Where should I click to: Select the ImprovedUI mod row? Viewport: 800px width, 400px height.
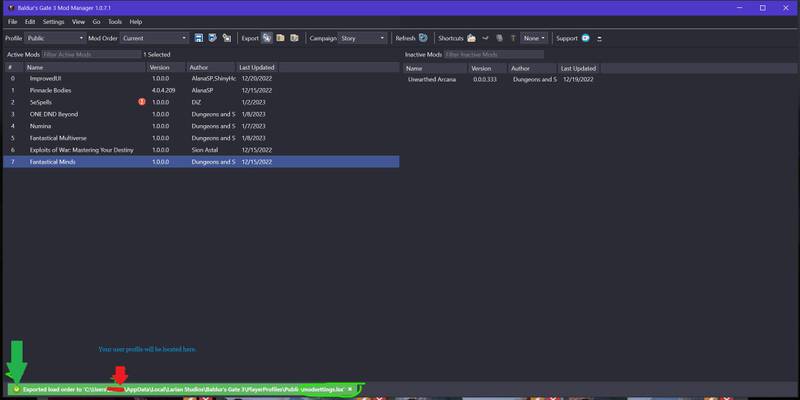click(x=201, y=79)
